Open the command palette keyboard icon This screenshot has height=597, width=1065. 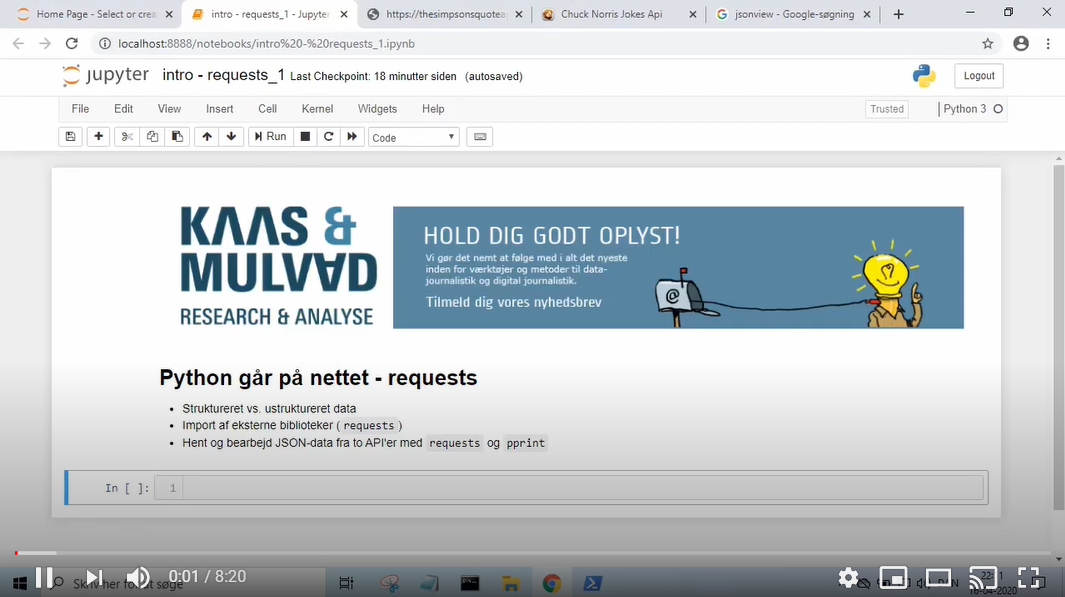coord(480,137)
